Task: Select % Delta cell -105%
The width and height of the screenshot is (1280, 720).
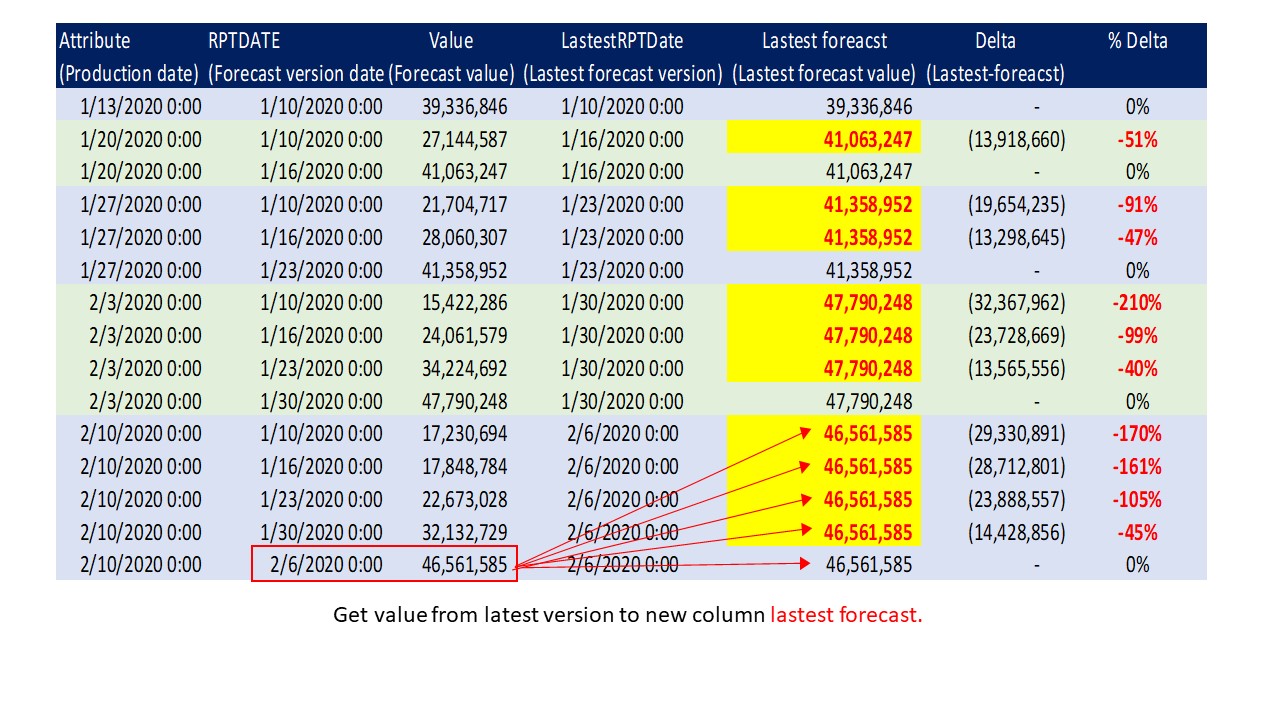Action: tap(1137, 500)
